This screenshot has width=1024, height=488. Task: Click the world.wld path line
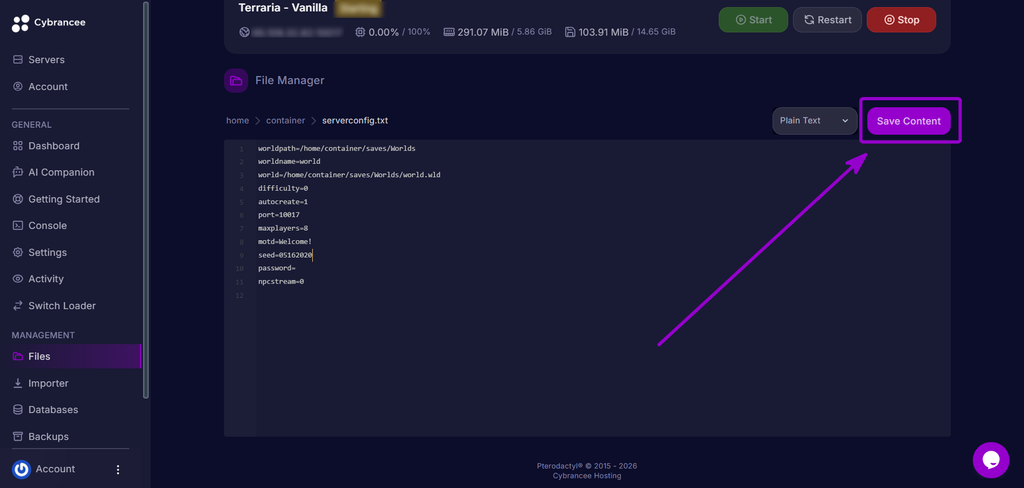pos(349,175)
